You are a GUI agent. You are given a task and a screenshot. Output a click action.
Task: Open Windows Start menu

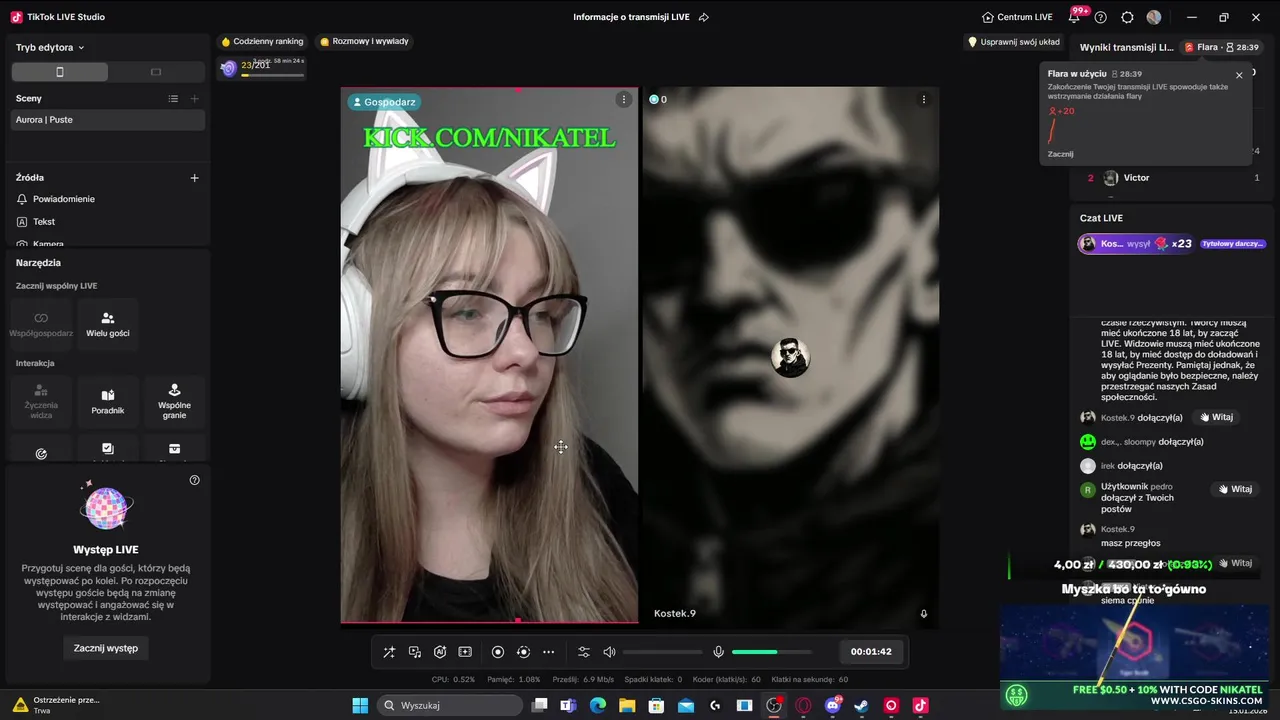360,705
